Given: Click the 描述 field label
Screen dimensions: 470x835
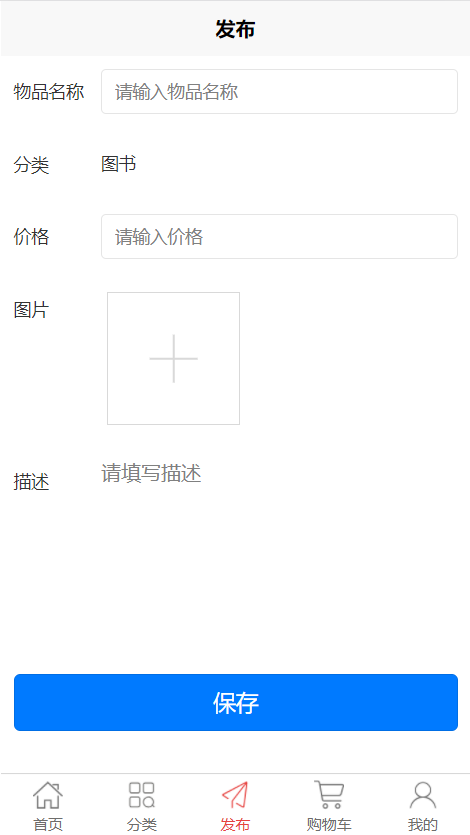Looking at the screenshot, I should pos(31,482).
